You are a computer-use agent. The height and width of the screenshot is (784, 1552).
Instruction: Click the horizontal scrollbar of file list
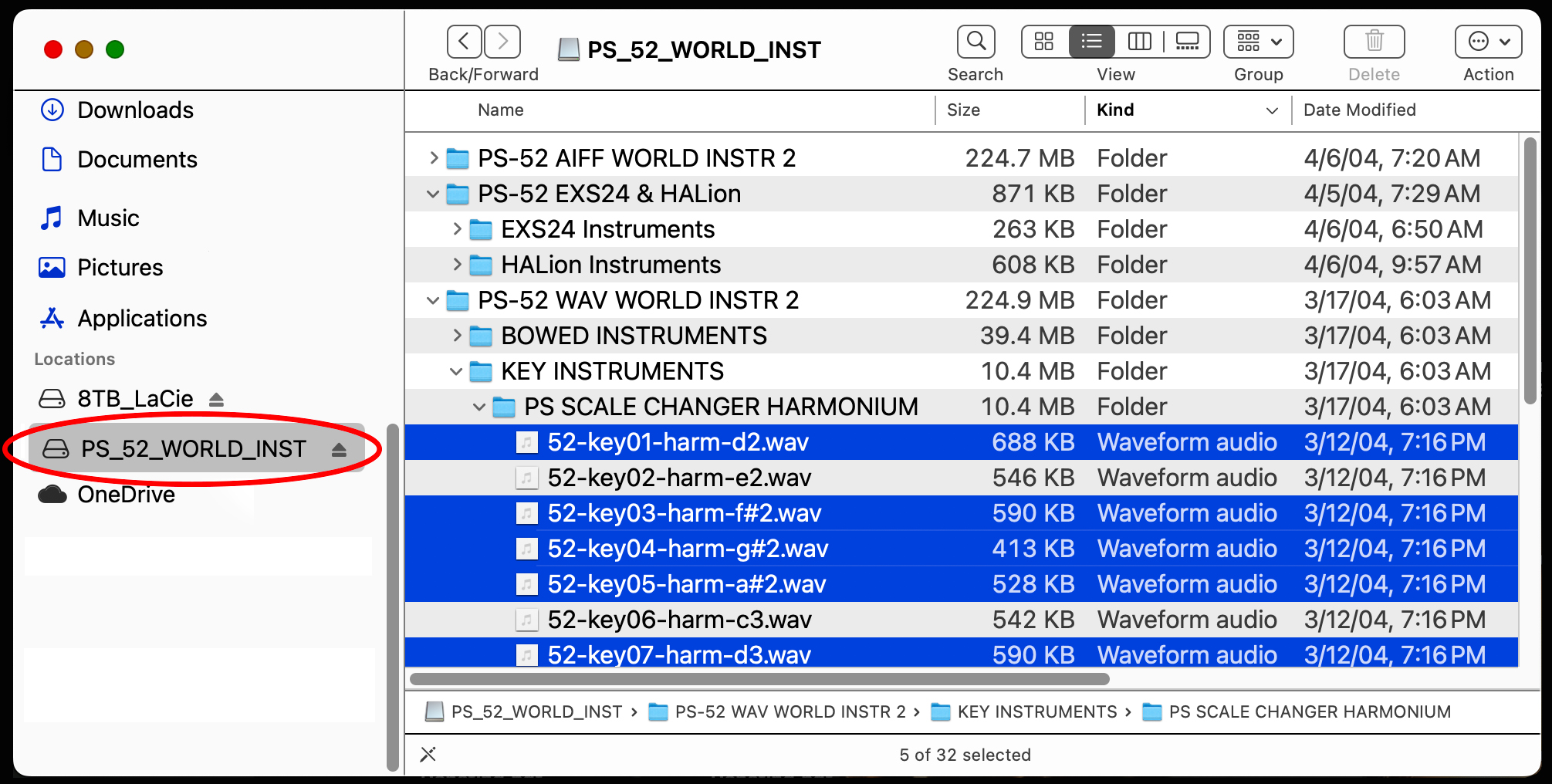759,679
